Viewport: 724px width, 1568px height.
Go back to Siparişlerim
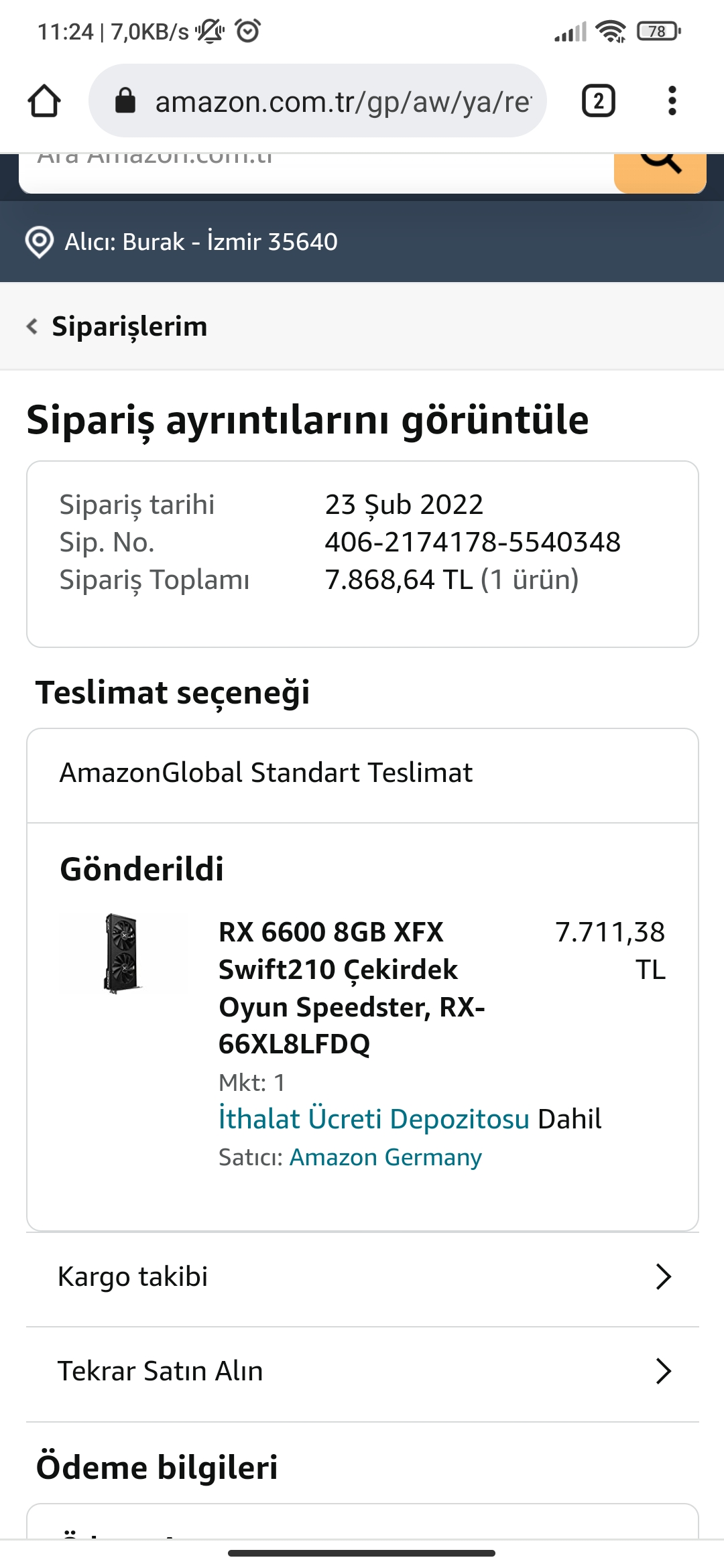(129, 326)
